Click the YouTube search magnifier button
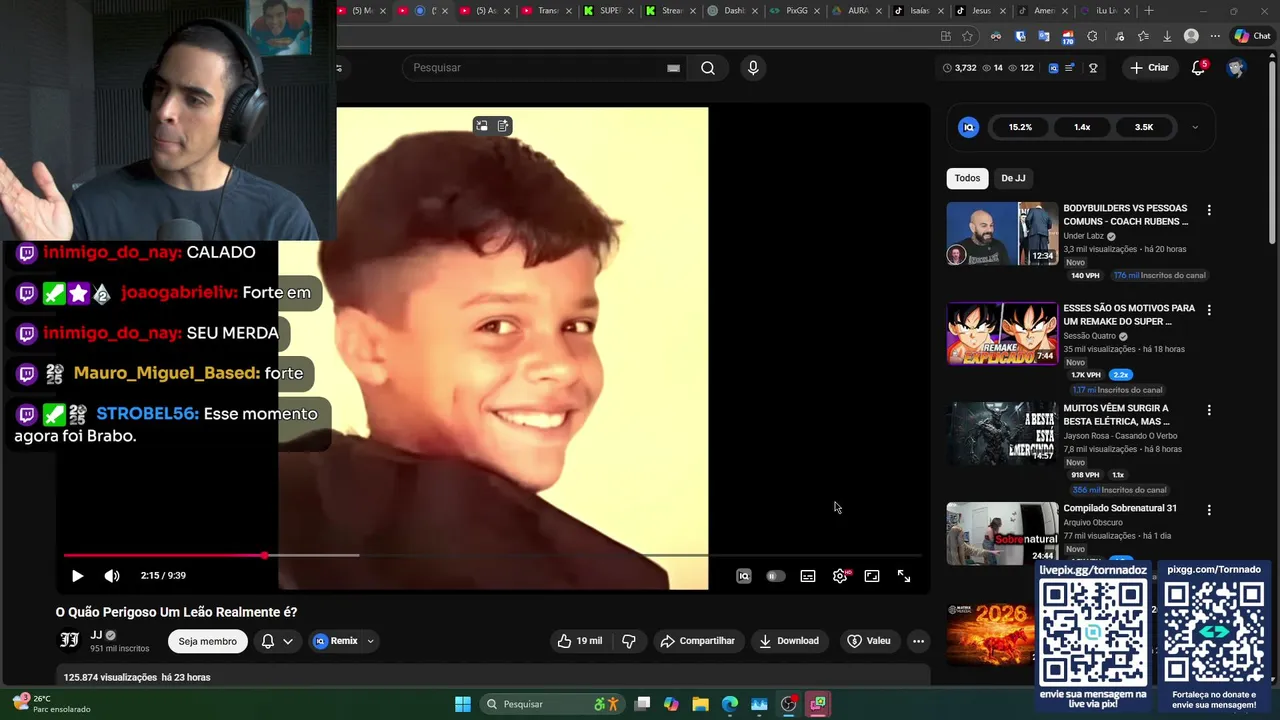The image size is (1280, 720). coord(708,68)
